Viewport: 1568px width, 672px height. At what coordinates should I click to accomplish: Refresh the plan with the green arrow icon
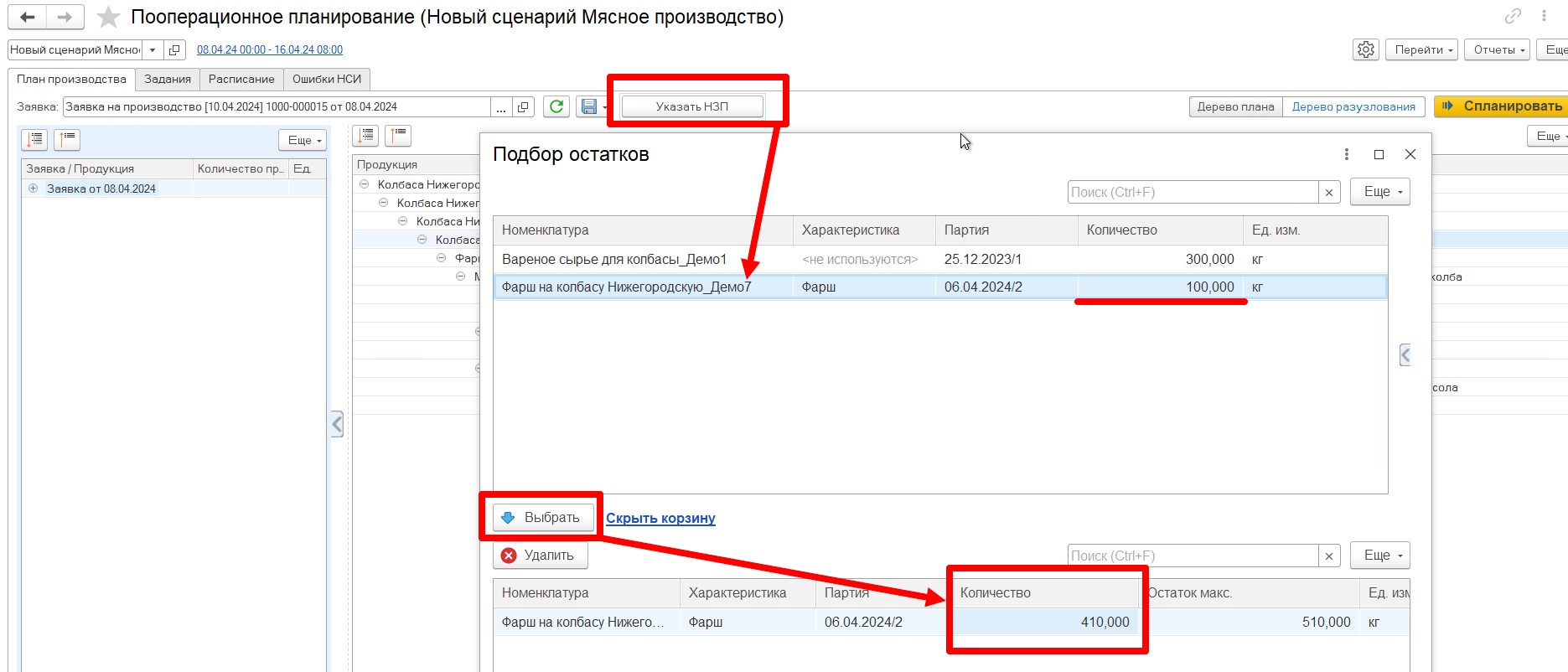[556, 106]
